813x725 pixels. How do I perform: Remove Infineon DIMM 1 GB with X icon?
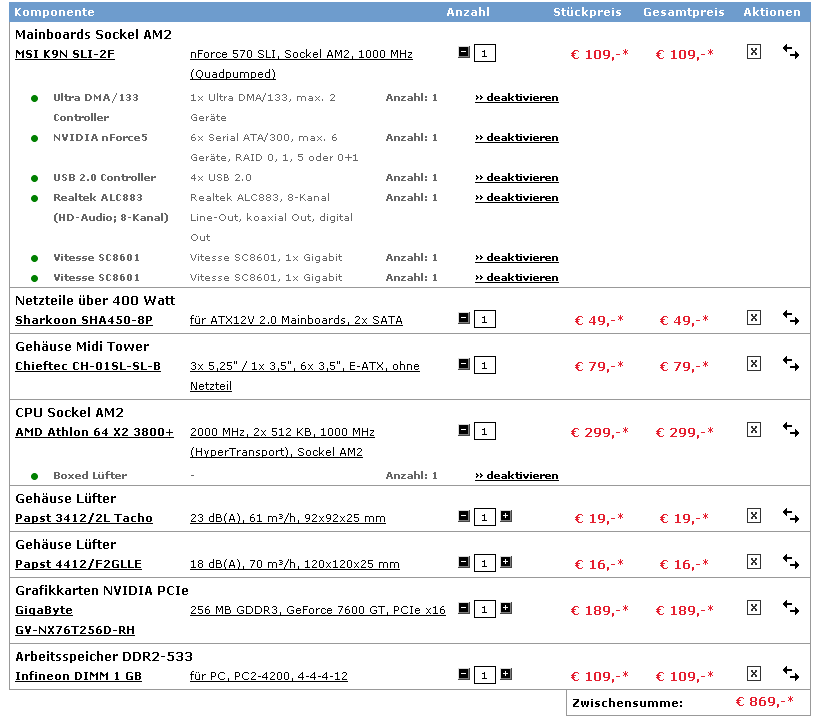tap(754, 674)
